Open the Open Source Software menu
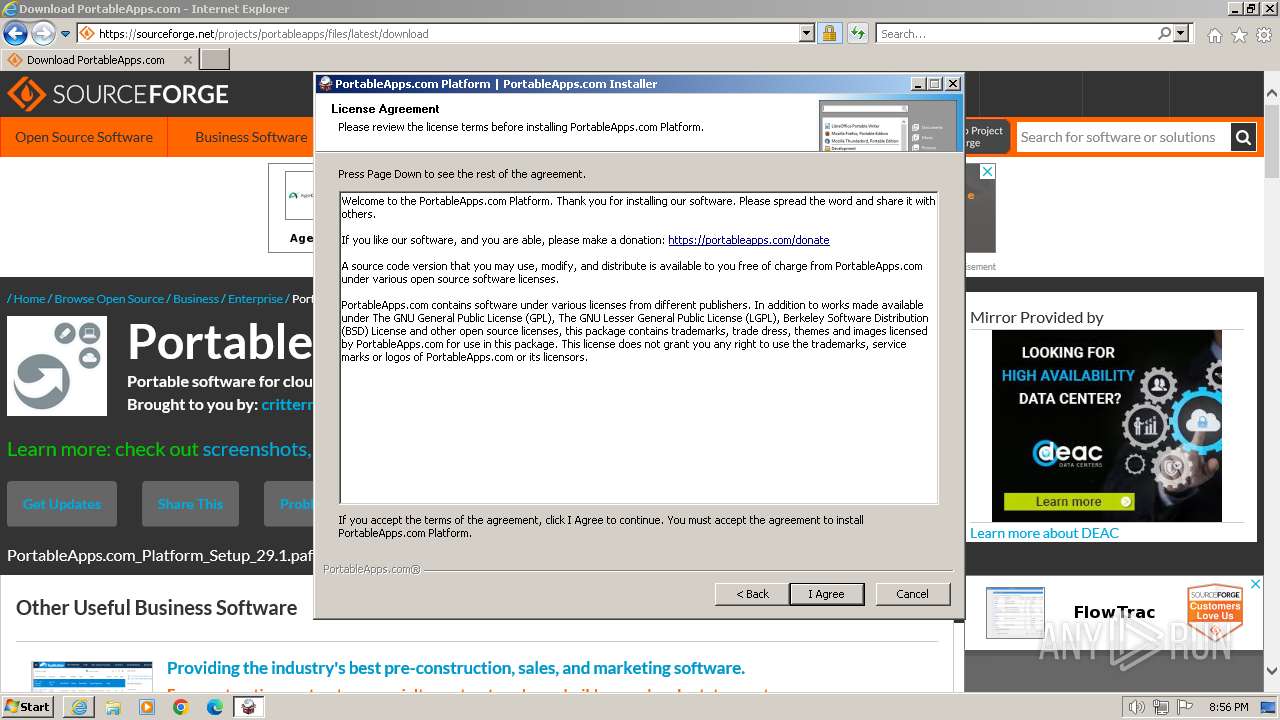1280x720 pixels. pos(84,137)
